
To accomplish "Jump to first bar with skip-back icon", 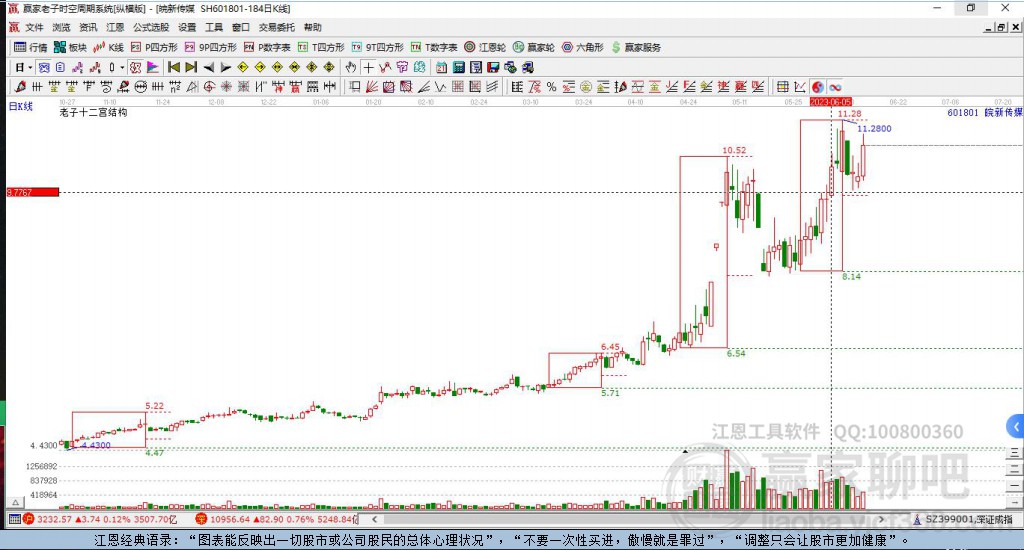I will (x=174, y=67).
